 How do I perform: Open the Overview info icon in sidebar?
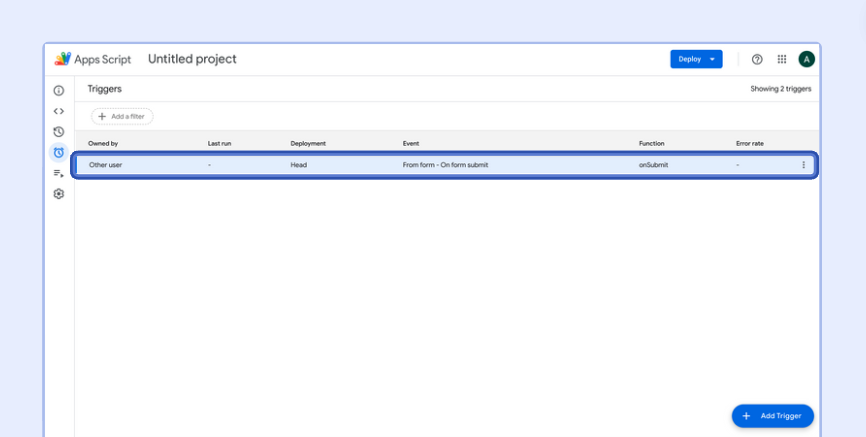[x=59, y=91]
